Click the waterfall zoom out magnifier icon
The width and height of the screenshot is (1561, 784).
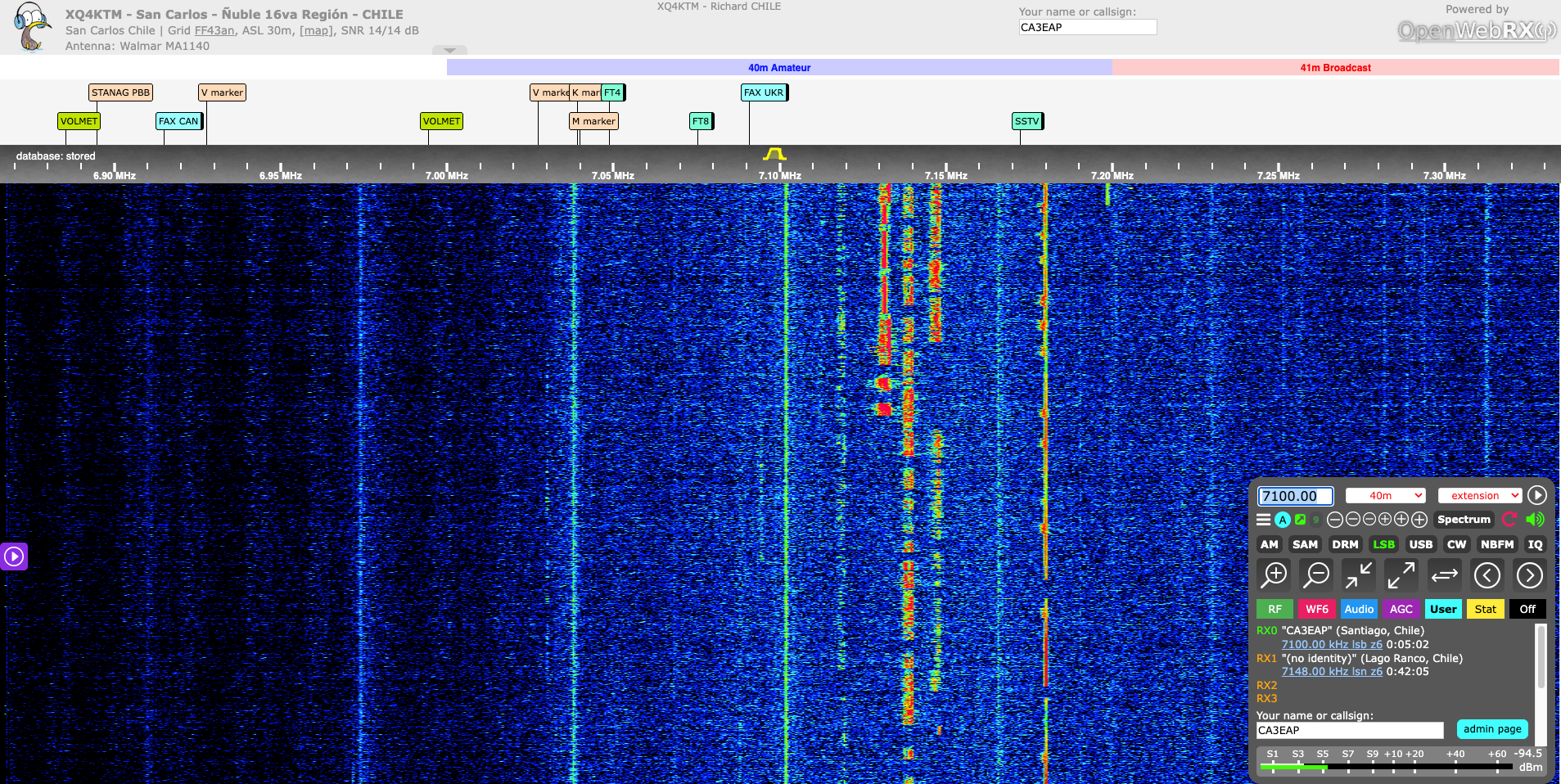click(x=1317, y=575)
